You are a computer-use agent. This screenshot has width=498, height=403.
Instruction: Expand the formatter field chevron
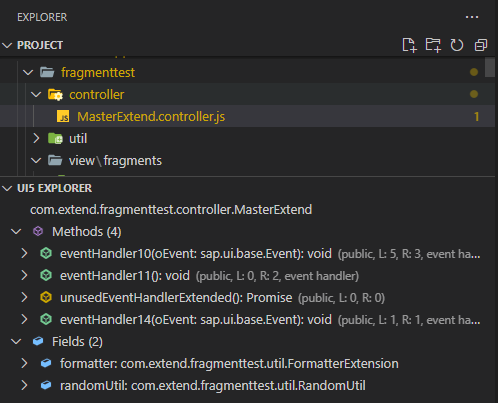(x=24, y=363)
